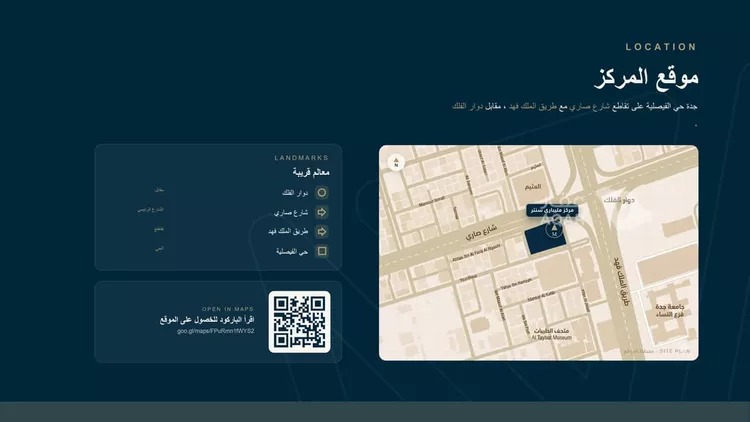Click the شارع صاري street label on map
750x422 pixels.
click(481, 232)
